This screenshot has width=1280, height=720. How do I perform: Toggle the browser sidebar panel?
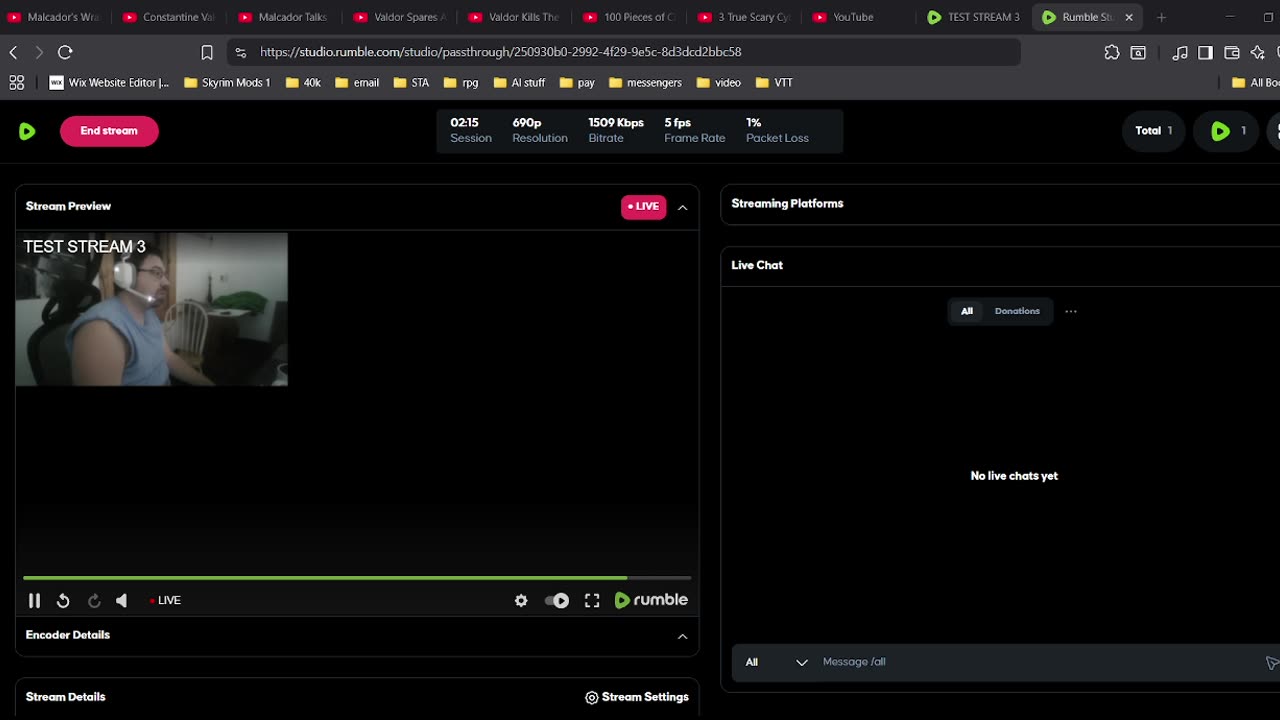(1206, 52)
